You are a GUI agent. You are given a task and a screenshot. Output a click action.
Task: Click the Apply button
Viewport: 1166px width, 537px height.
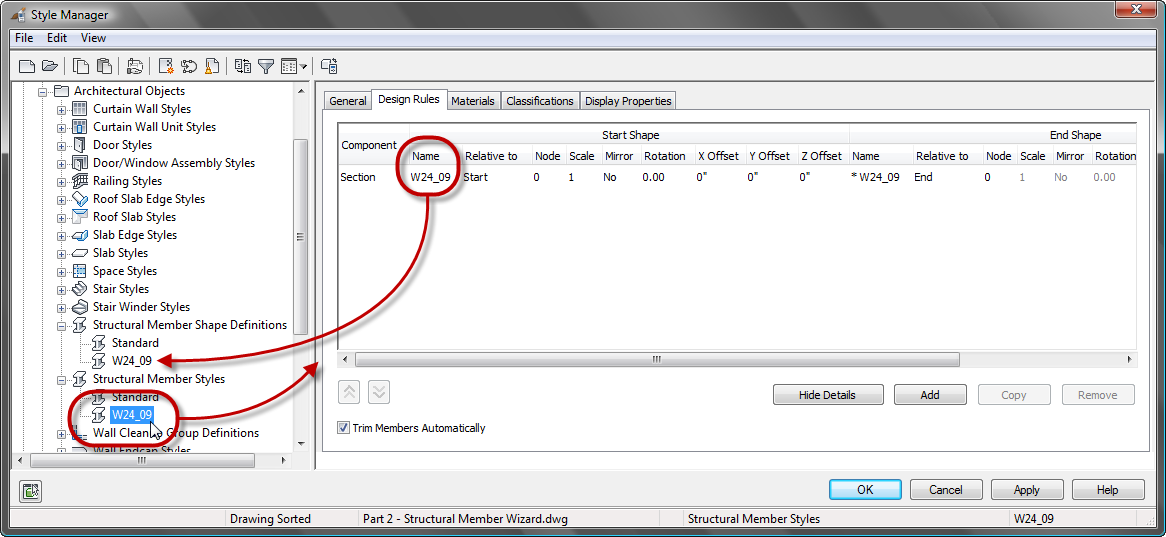[x=1026, y=490]
